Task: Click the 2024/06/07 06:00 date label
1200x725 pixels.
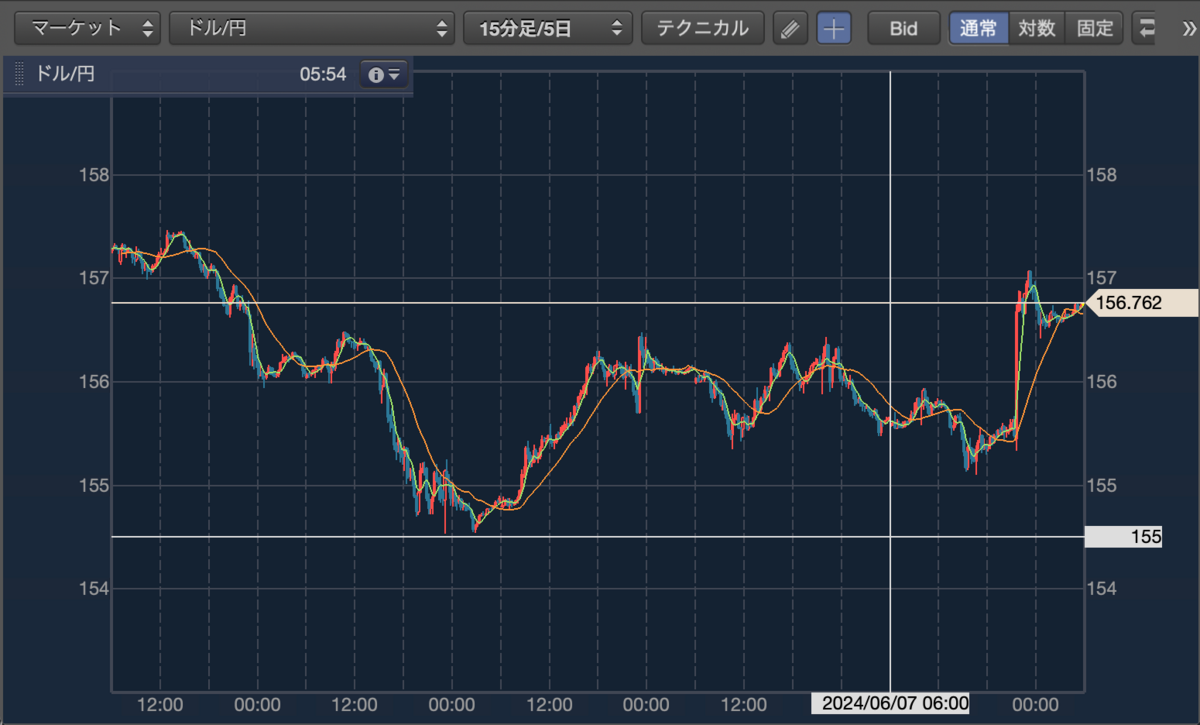Action: tap(890, 704)
